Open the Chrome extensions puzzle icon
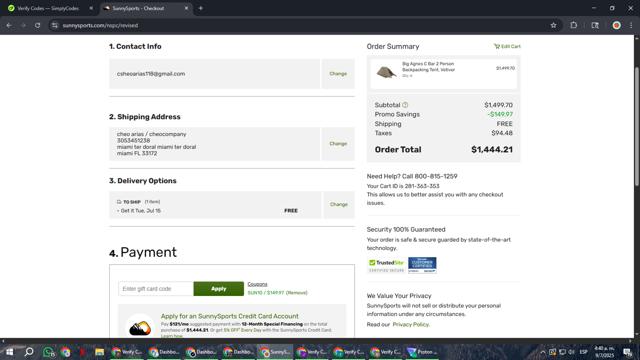Viewport: 640px width, 360px height. 573,25
